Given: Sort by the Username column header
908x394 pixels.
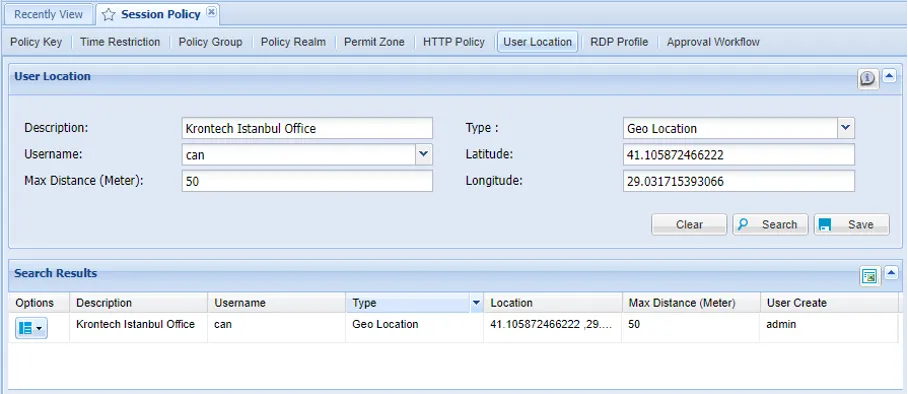Looking at the screenshot, I should click(276, 303).
